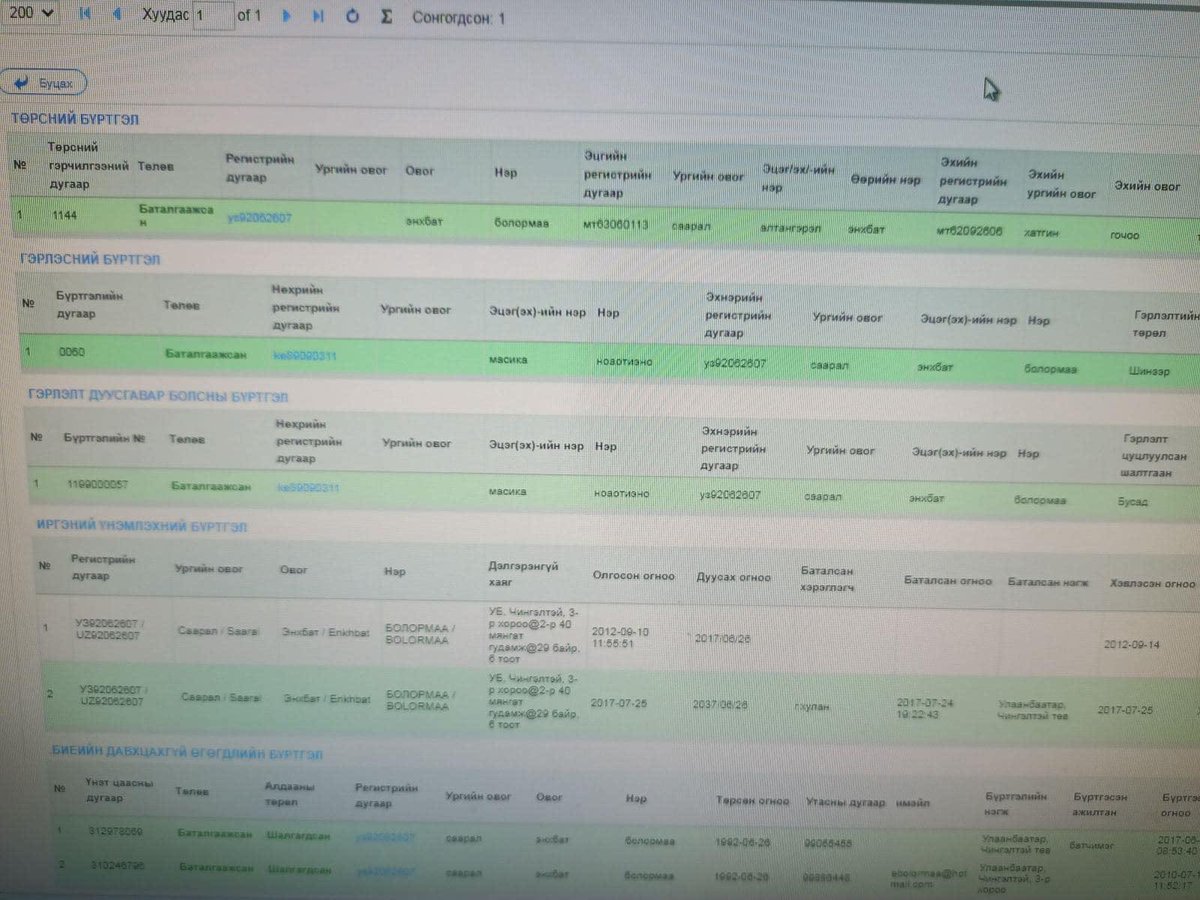Select the Сонгогдсон: 1 selection counter

coord(459,18)
